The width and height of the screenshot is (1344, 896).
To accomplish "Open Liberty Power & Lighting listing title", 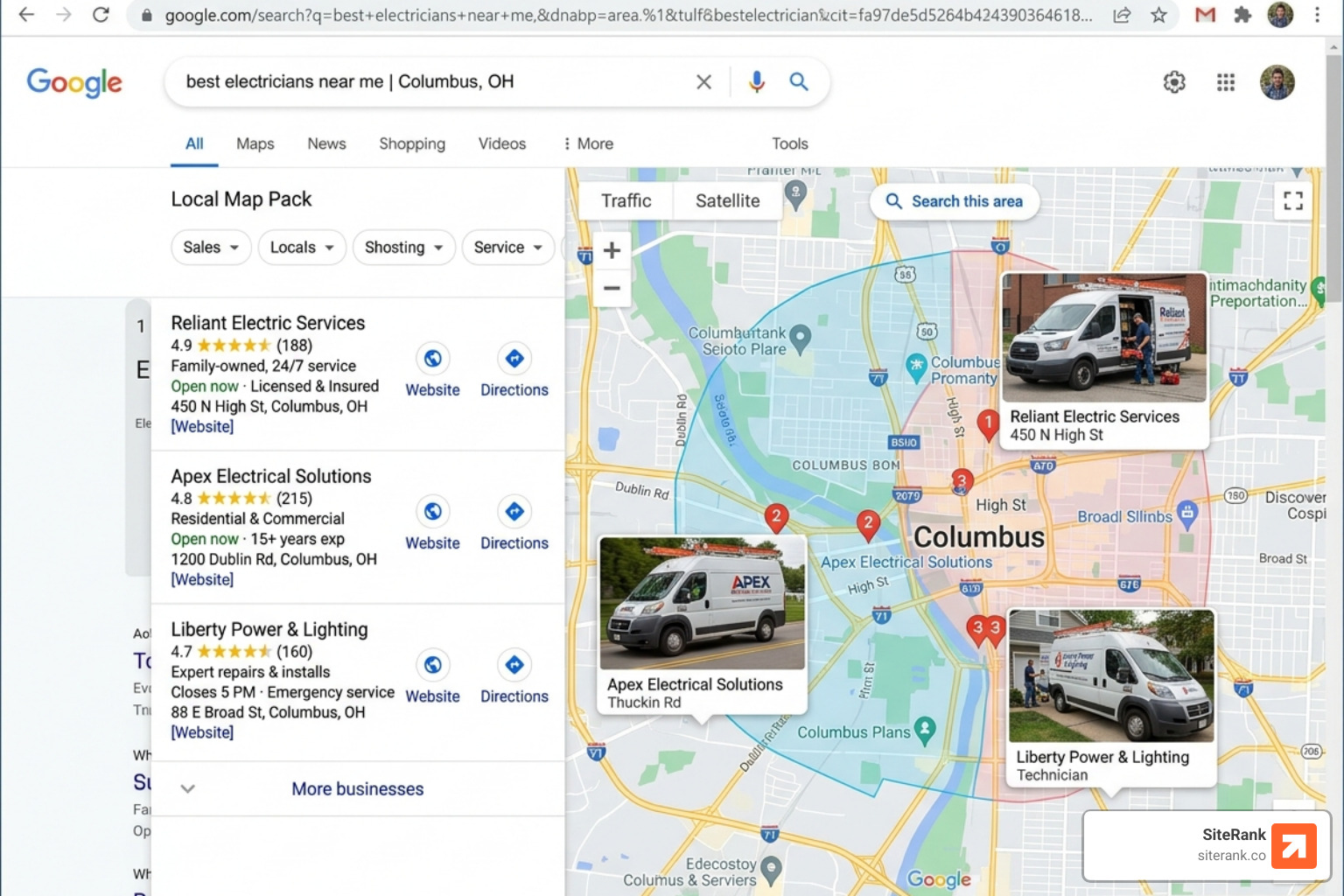I will click(269, 629).
